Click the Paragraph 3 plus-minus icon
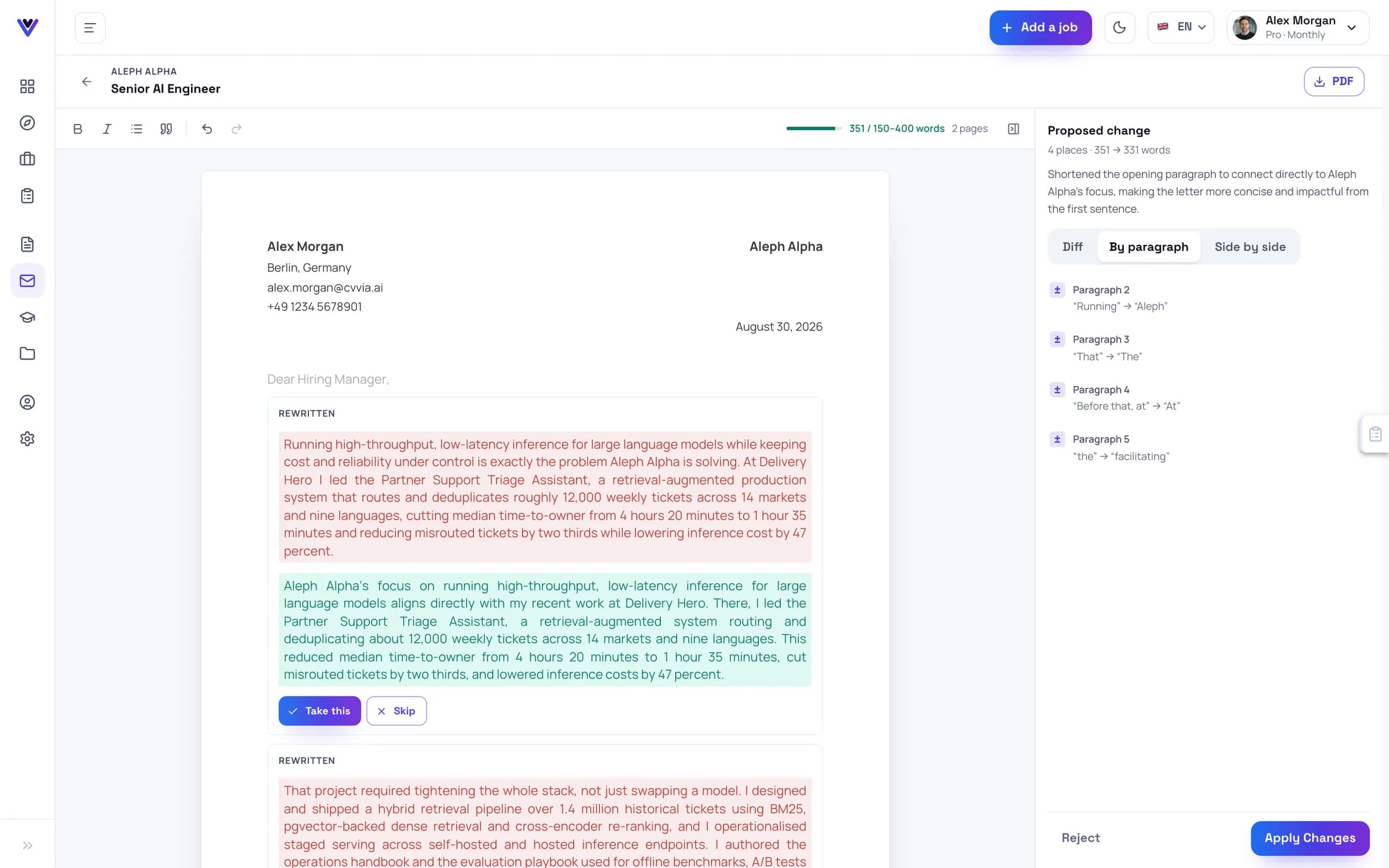This screenshot has height=868, width=1389. 1057,340
